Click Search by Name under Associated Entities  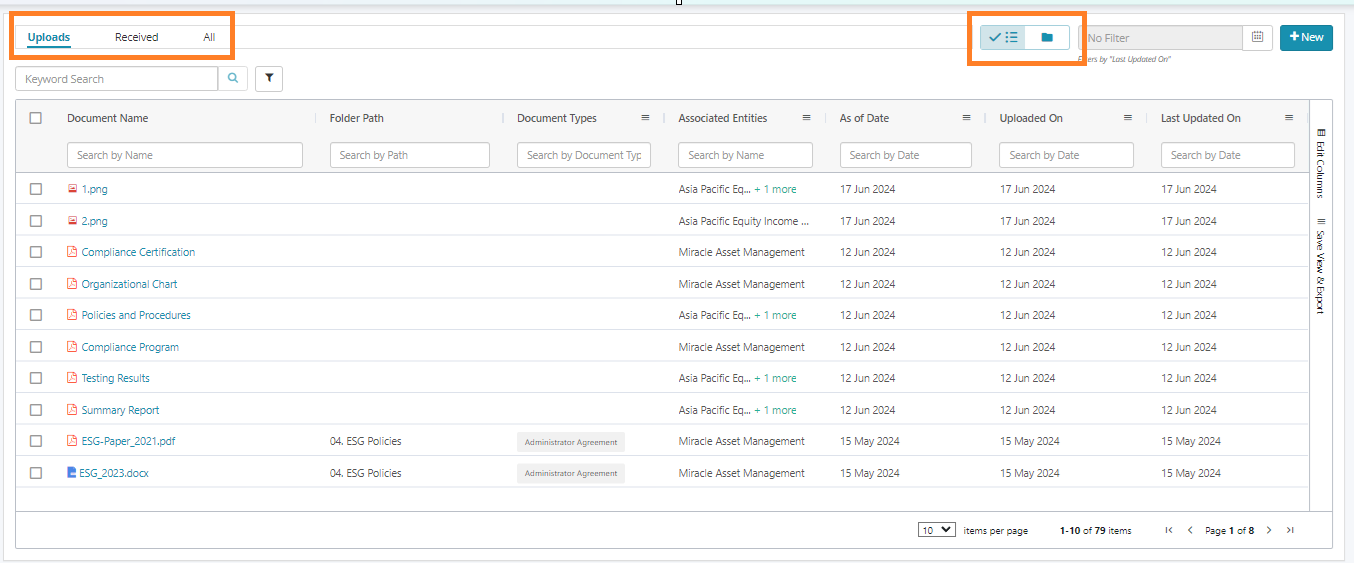(745, 155)
